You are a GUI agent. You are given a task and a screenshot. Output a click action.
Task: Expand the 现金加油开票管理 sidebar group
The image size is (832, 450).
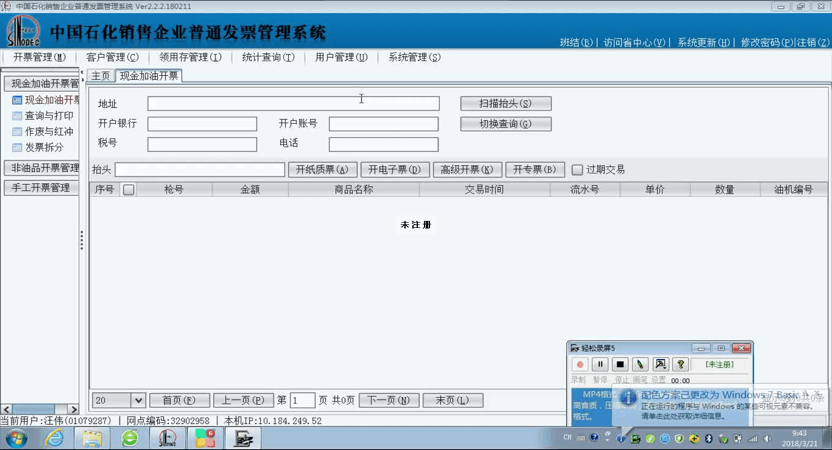(41, 83)
